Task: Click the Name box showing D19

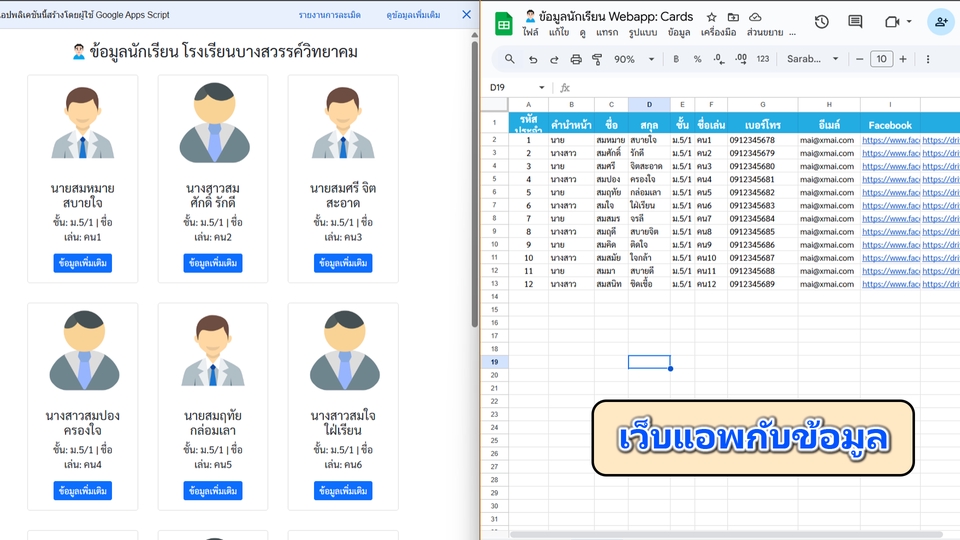Action: pyautogui.click(x=511, y=88)
